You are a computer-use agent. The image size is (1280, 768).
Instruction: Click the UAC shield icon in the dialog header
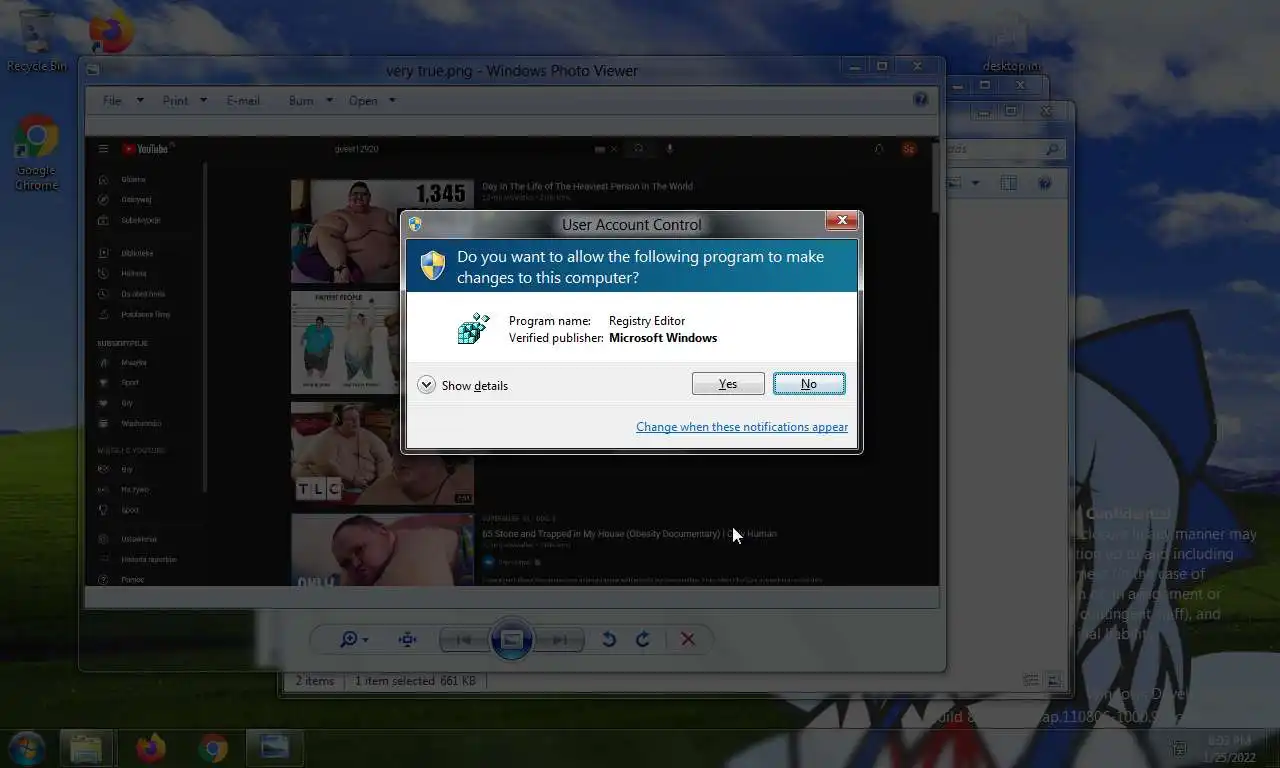pos(432,265)
